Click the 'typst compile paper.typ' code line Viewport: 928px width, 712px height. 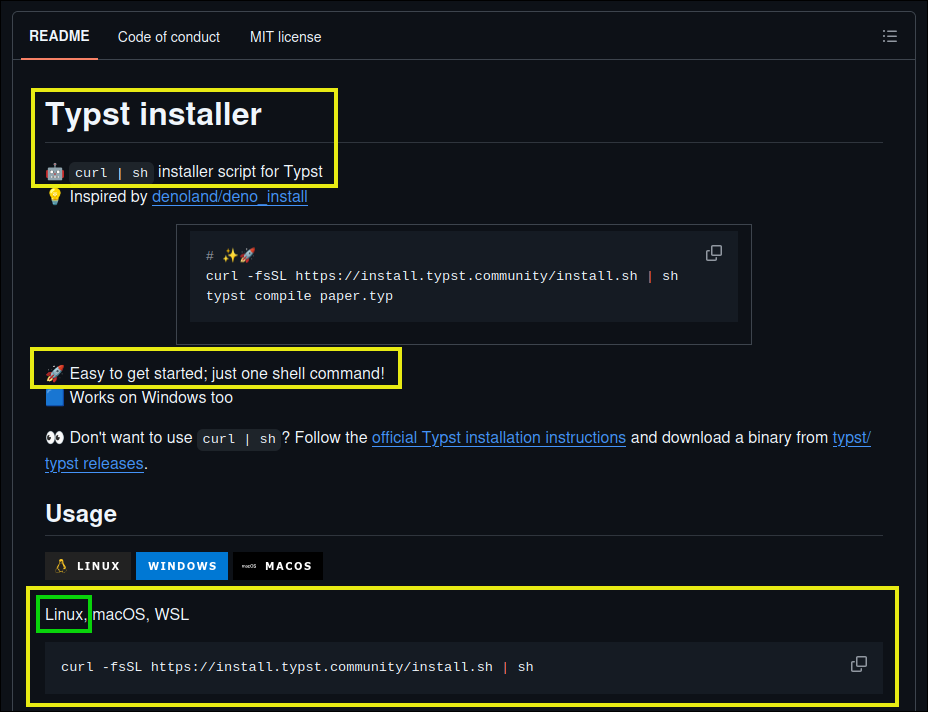click(299, 296)
